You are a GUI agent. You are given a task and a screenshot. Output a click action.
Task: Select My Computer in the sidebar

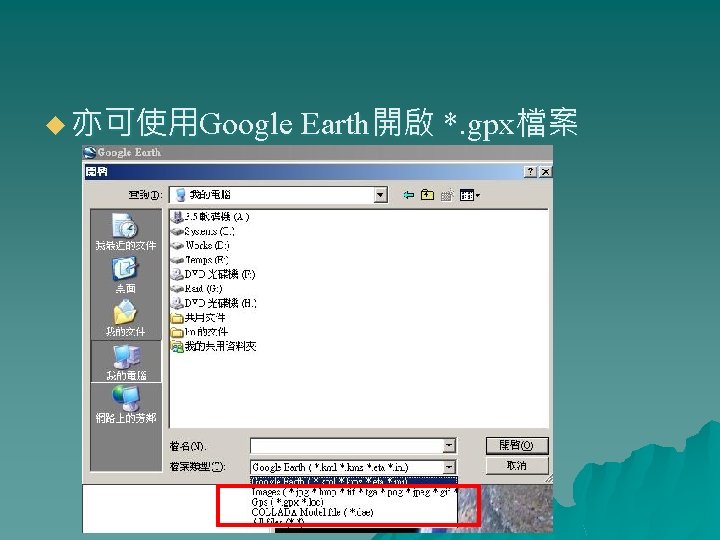(x=126, y=362)
